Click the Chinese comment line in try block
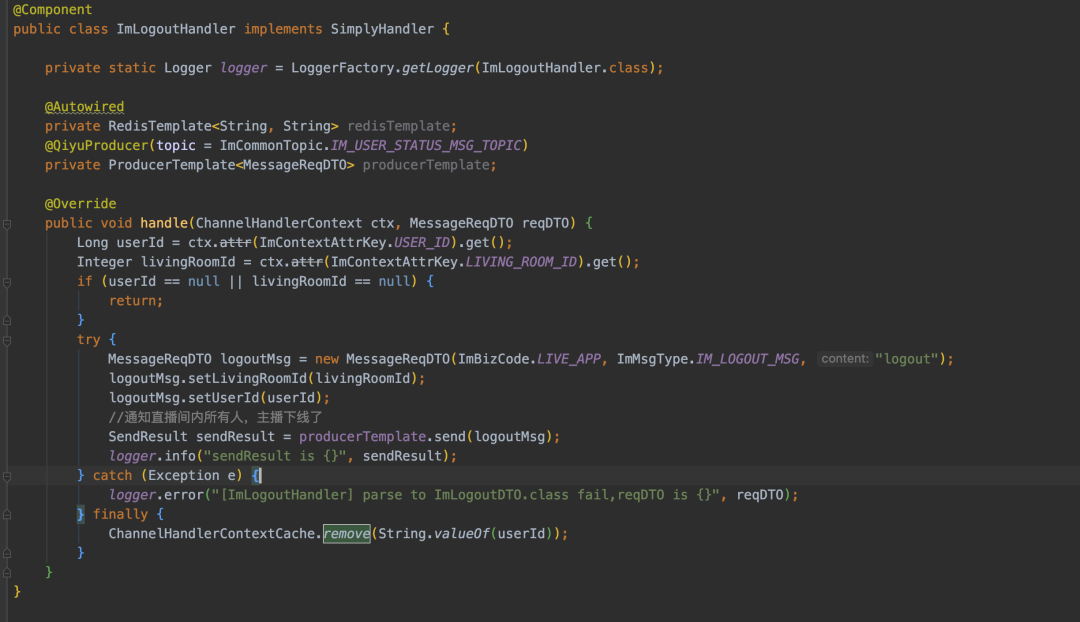The height and width of the screenshot is (622, 1080). [x=215, y=417]
